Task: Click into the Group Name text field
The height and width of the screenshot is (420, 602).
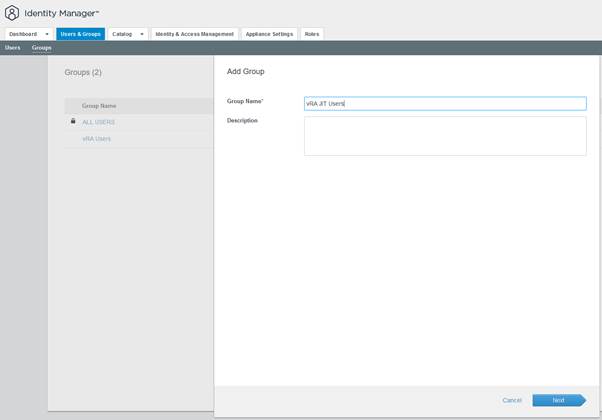Action: tap(445, 103)
